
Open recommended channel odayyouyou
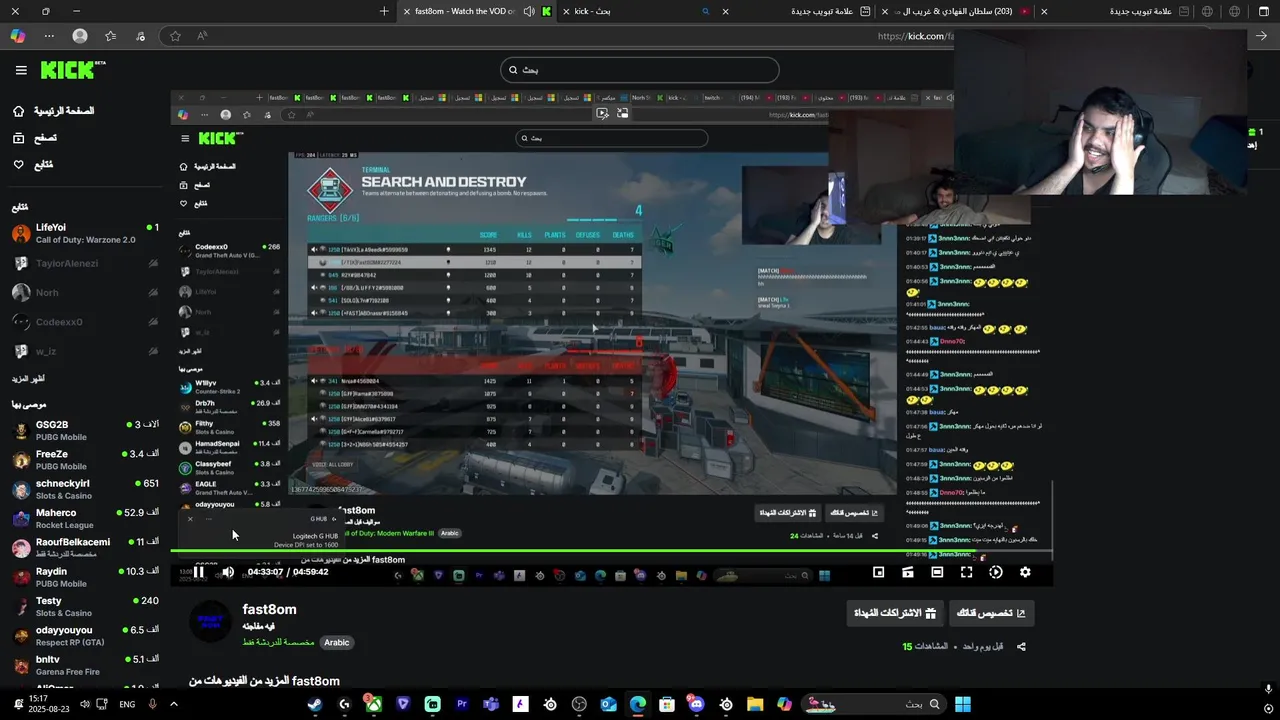(x=85, y=636)
